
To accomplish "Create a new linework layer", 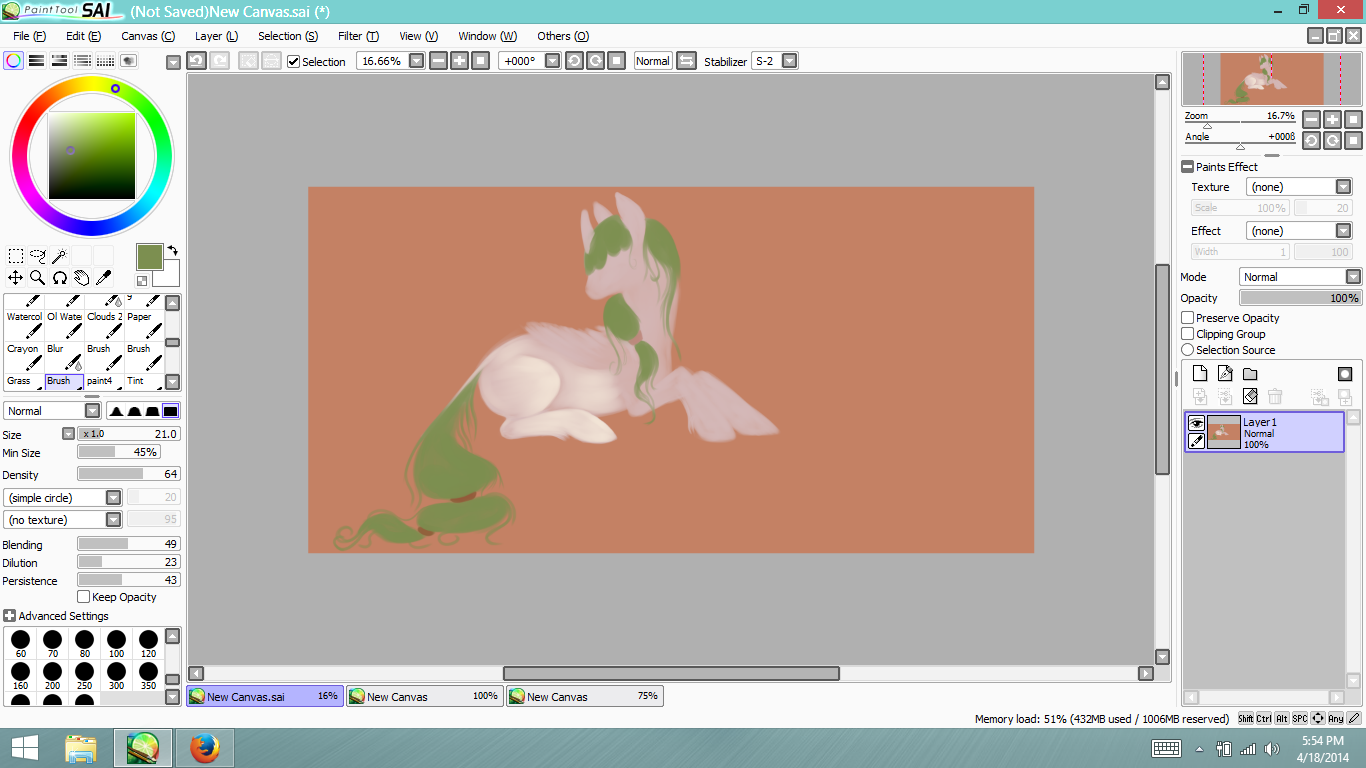I will [x=1225, y=374].
